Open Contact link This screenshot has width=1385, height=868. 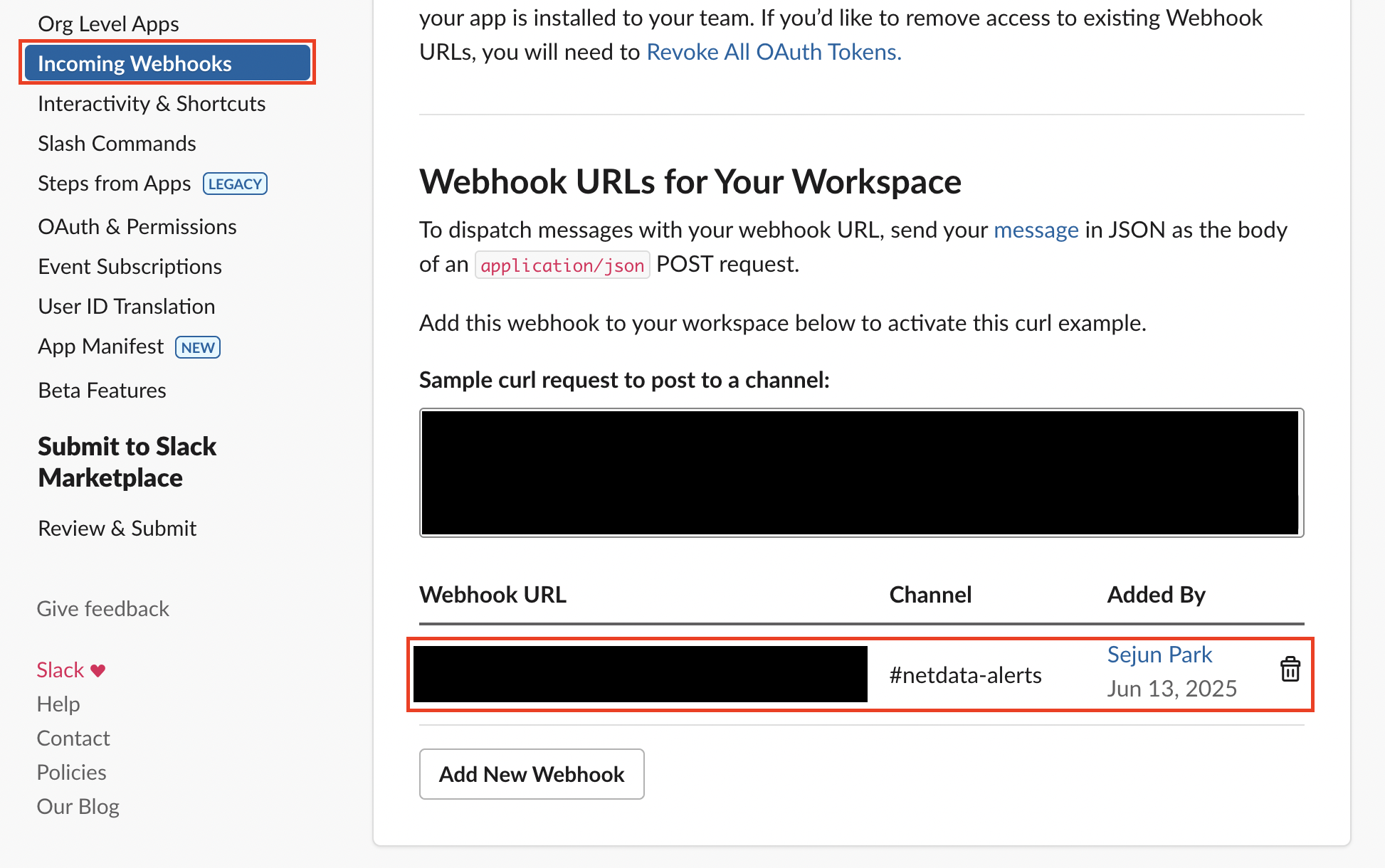point(73,738)
